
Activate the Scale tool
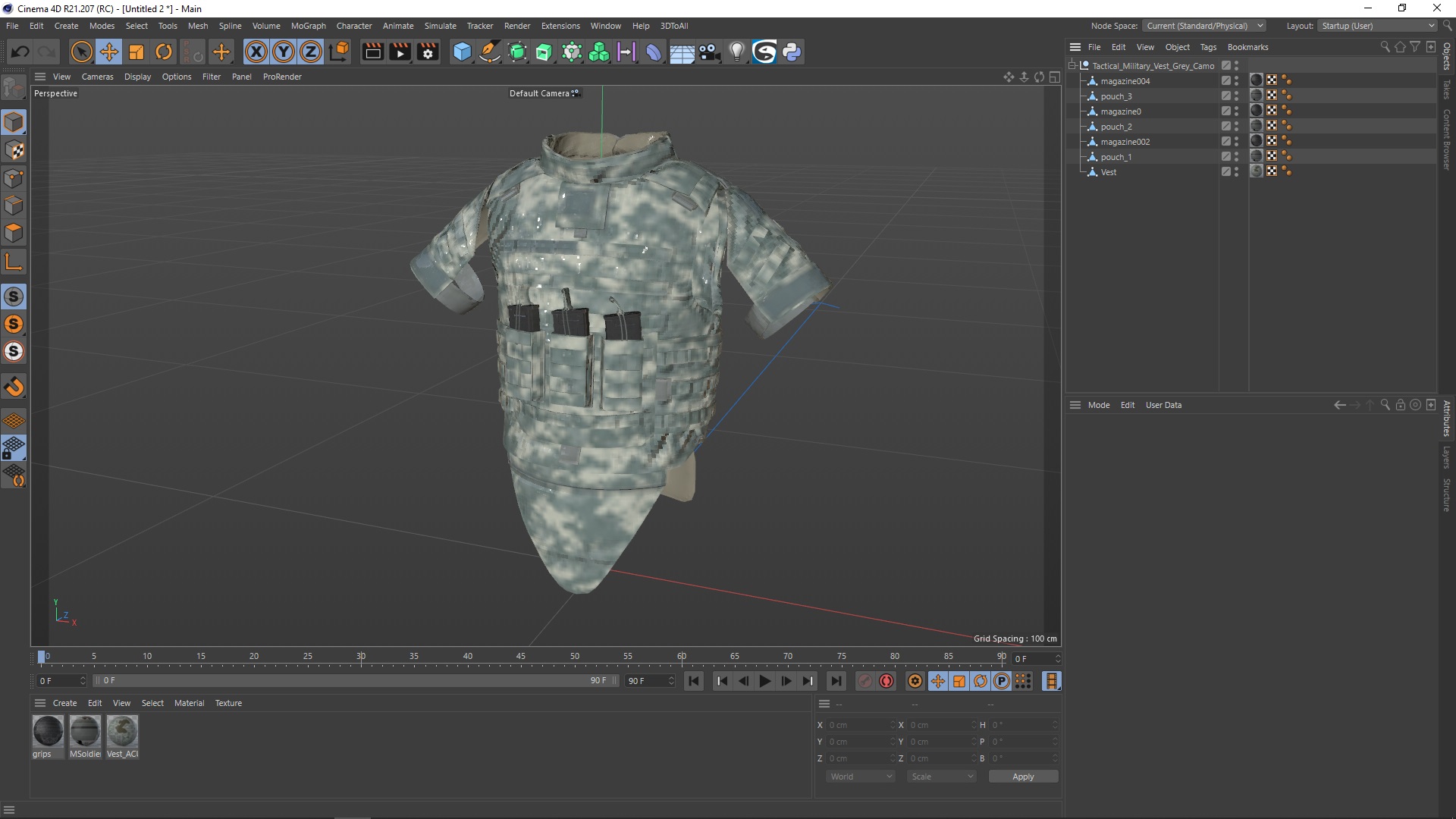[x=136, y=52]
